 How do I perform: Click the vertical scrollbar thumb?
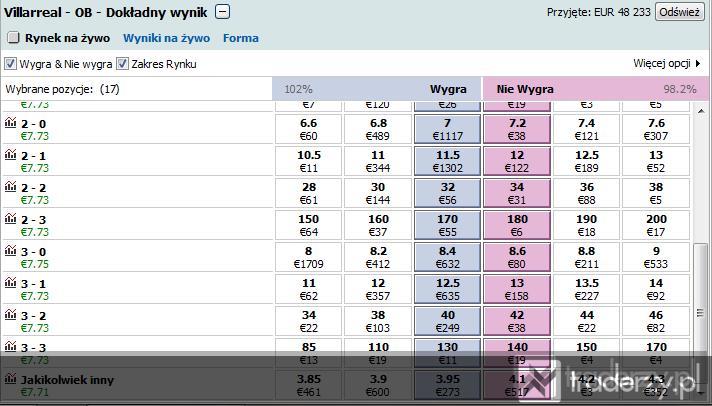(700, 312)
